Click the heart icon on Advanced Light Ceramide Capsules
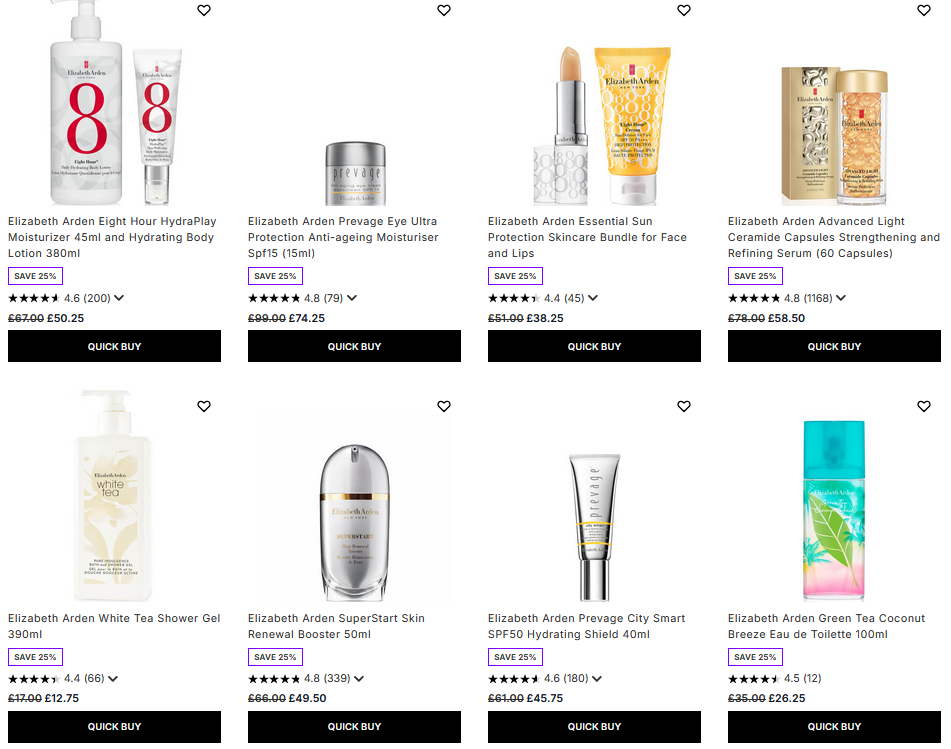The width and height of the screenshot is (951, 749). (923, 10)
